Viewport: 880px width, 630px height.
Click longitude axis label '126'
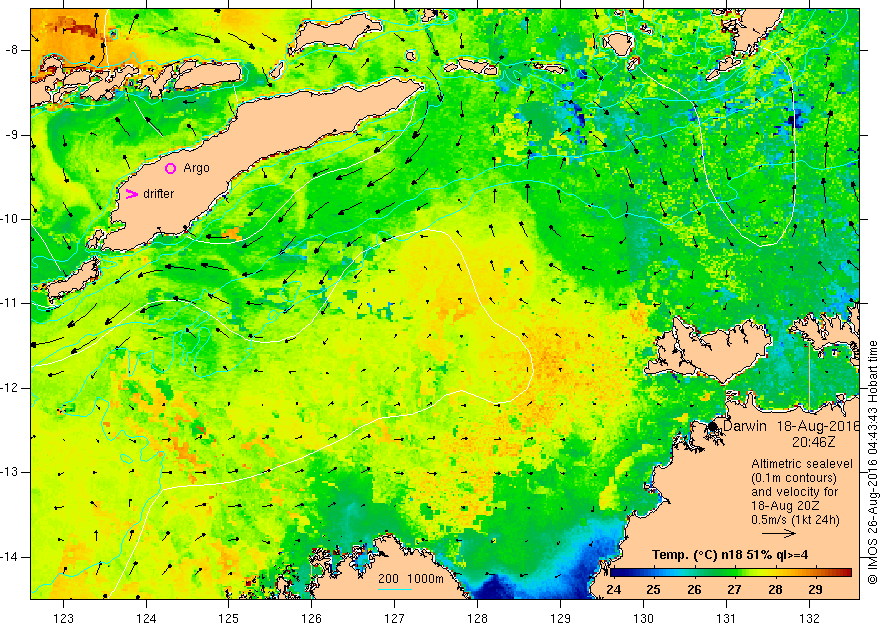[x=311, y=619]
